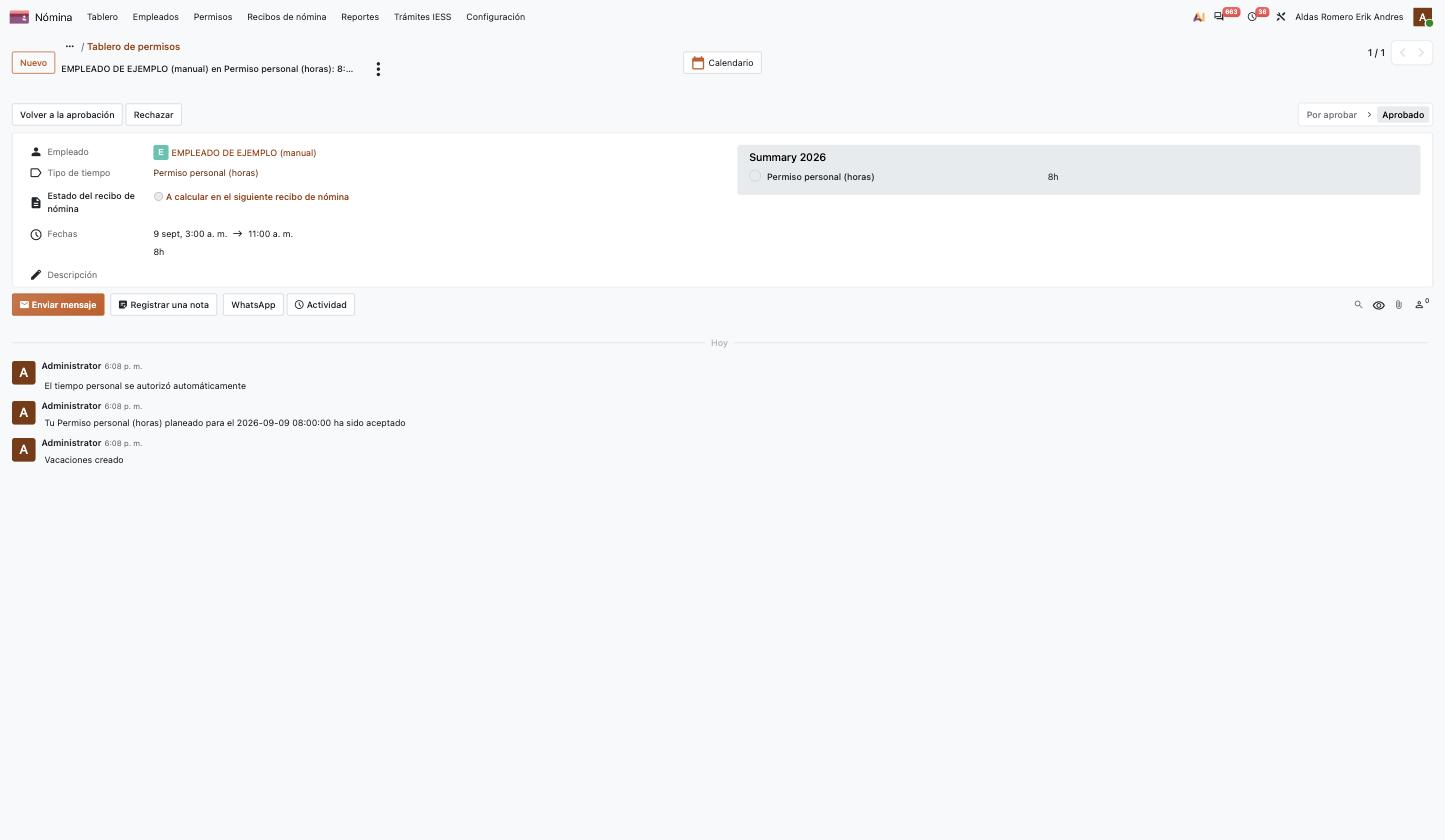The image size is (1445, 840).
Task: Click the employee avatar badge 'E'
Action: click(160, 153)
